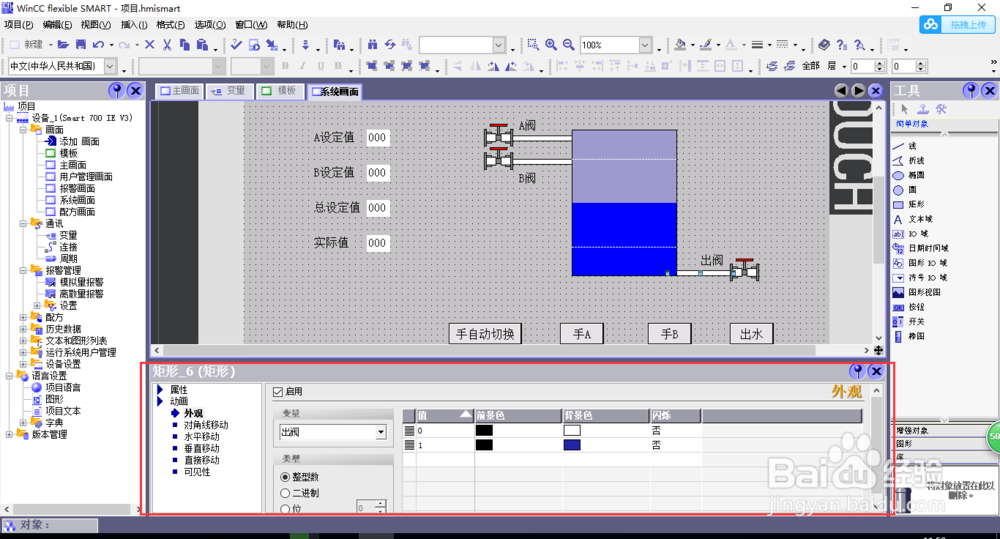Toggle the 启用 enable checkbox
Image resolution: width=1000 pixels, height=539 pixels.
coord(277,392)
